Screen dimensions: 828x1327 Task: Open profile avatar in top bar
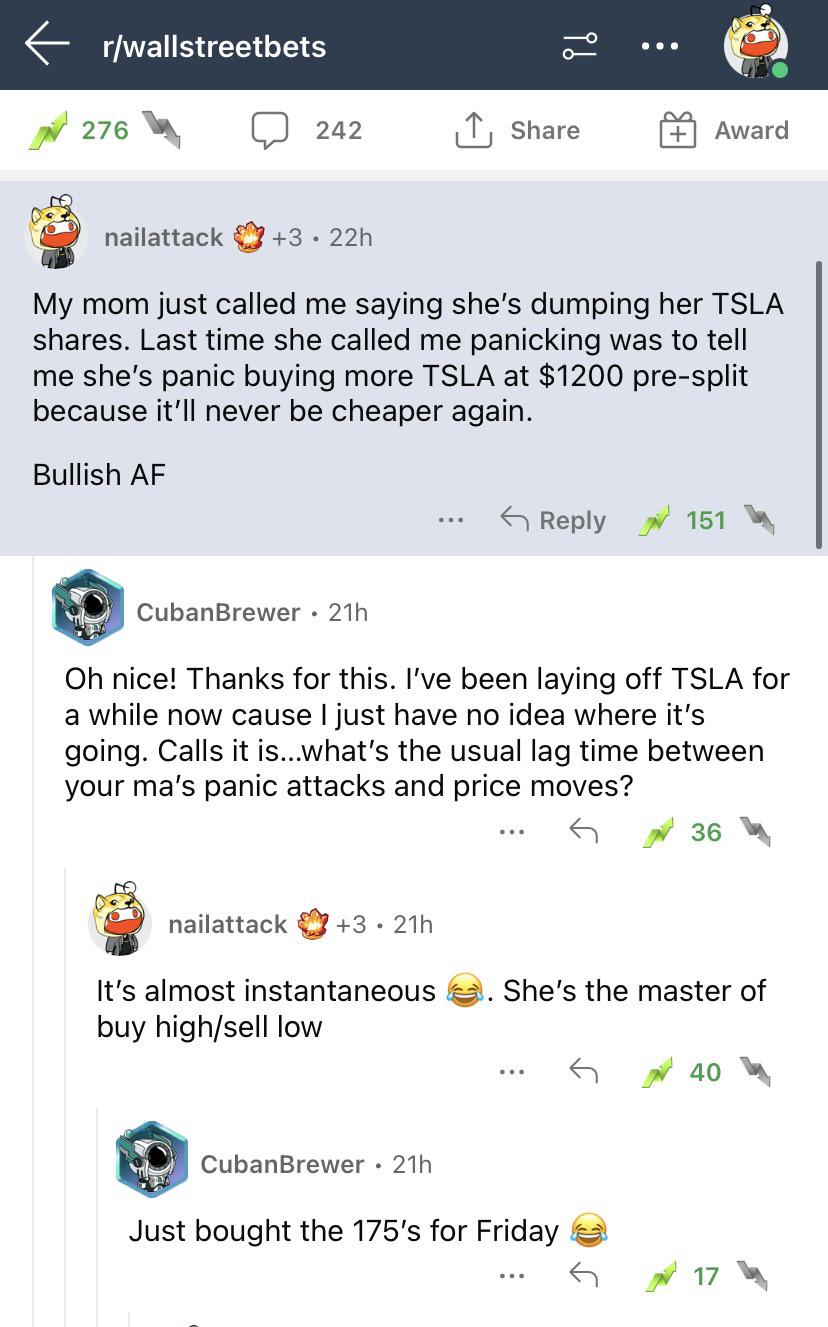click(755, 45)
